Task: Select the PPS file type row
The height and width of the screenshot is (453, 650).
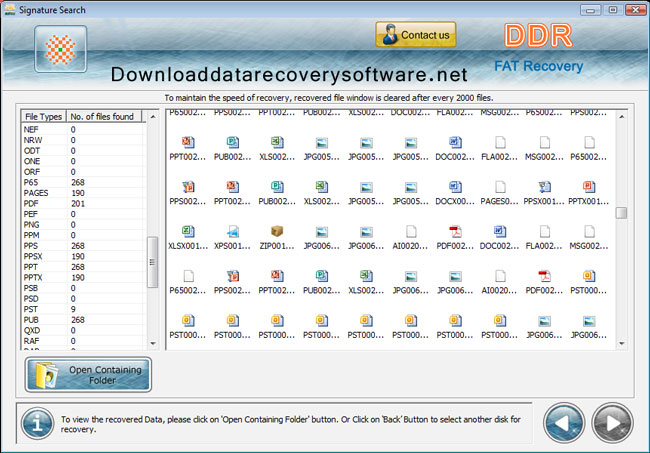Action: coord(83,246)
